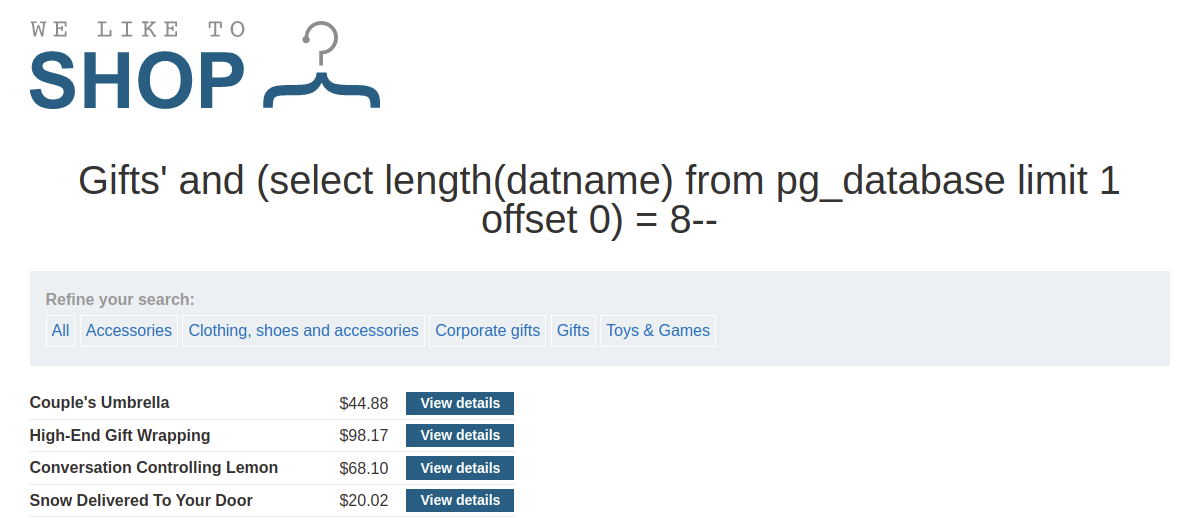Click the Couple's Umbrella product name
Screen dimensions: 1195x527
coord(100,403)
